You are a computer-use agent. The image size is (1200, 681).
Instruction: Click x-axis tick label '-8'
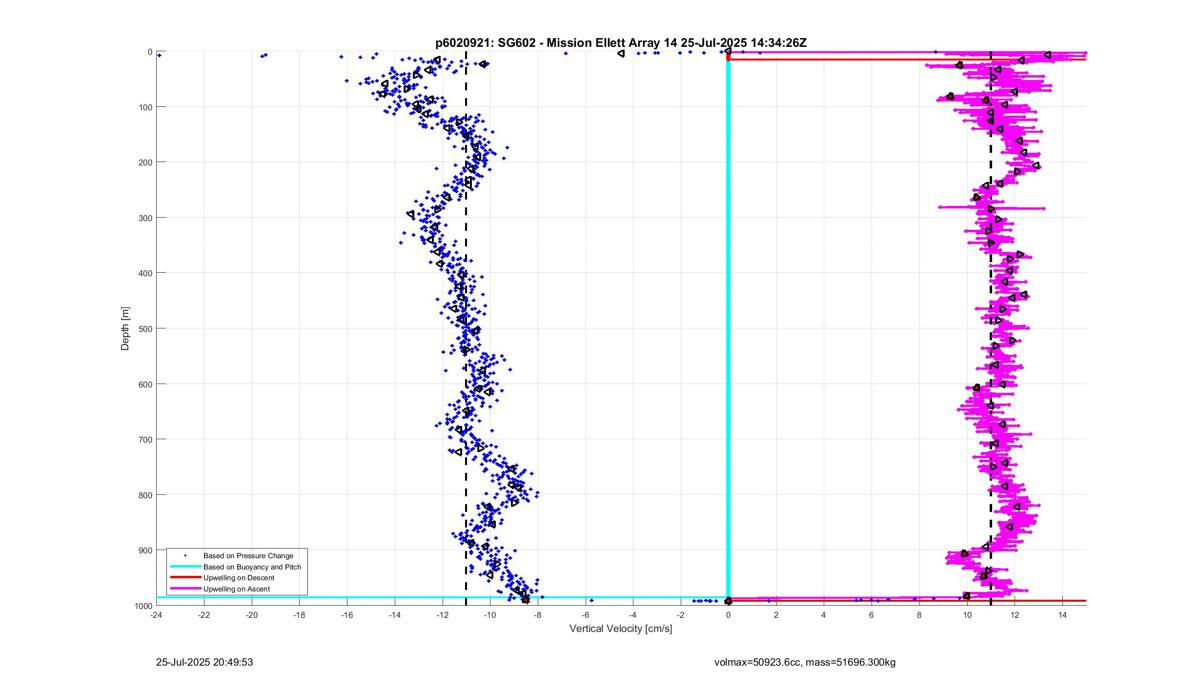537,615
